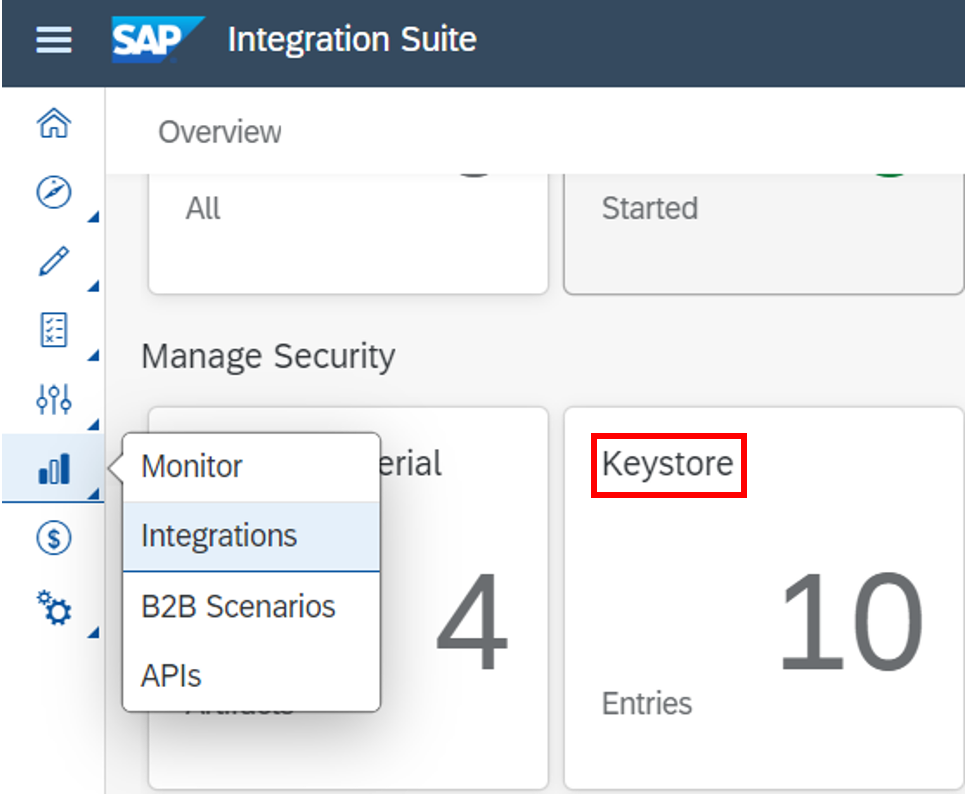Viewport: 966px width, 796px height.
Task: Select the Configure sliders icon
Action: [53, 399]
